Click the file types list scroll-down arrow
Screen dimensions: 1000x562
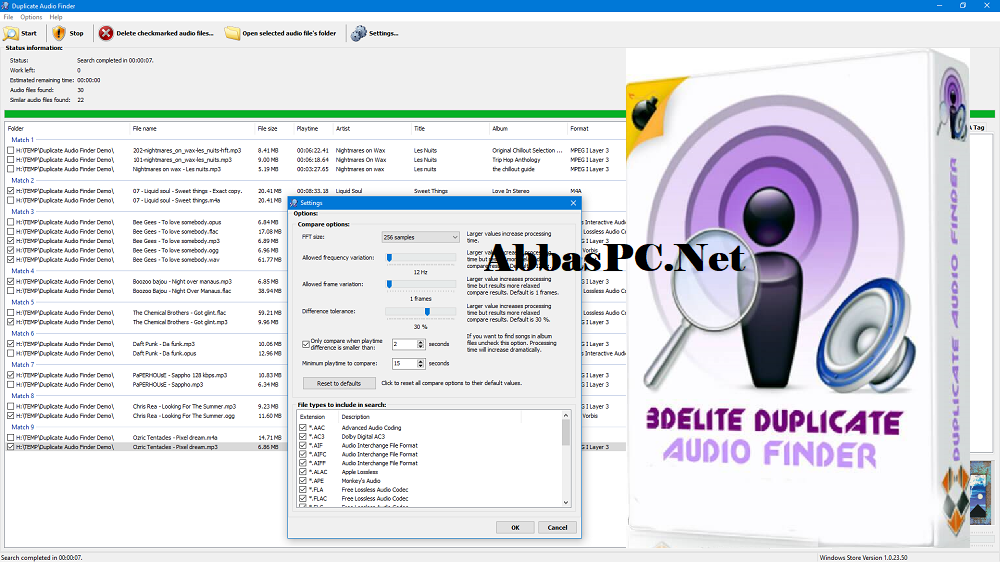pyautogui.click(x=566, y=503)
